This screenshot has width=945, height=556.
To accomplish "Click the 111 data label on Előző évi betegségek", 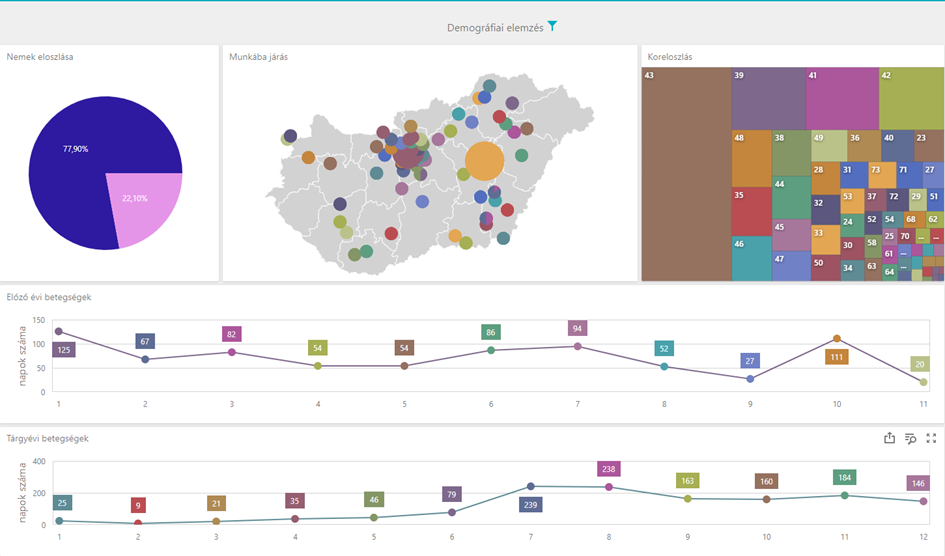I will pos(837,357).
